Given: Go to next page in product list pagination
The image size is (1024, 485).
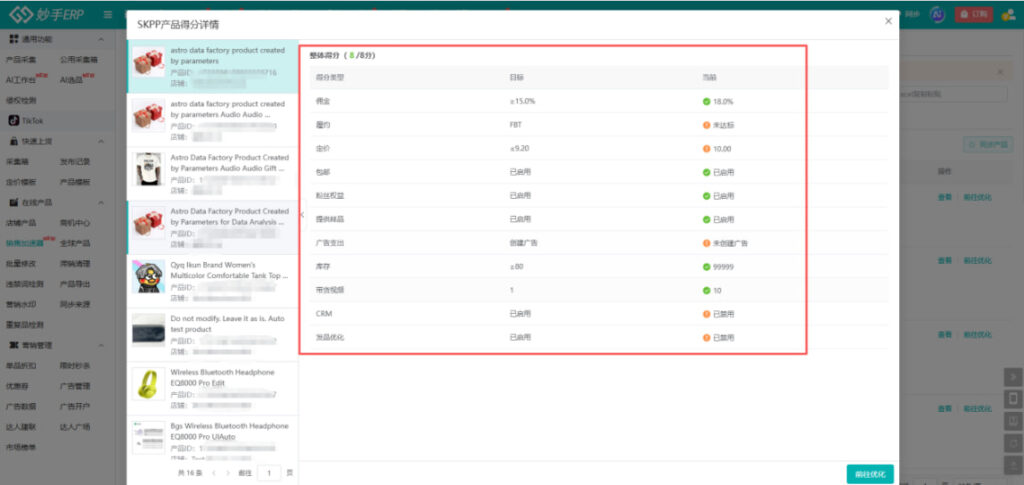Looking at the screenshot, I should (227, 473).
